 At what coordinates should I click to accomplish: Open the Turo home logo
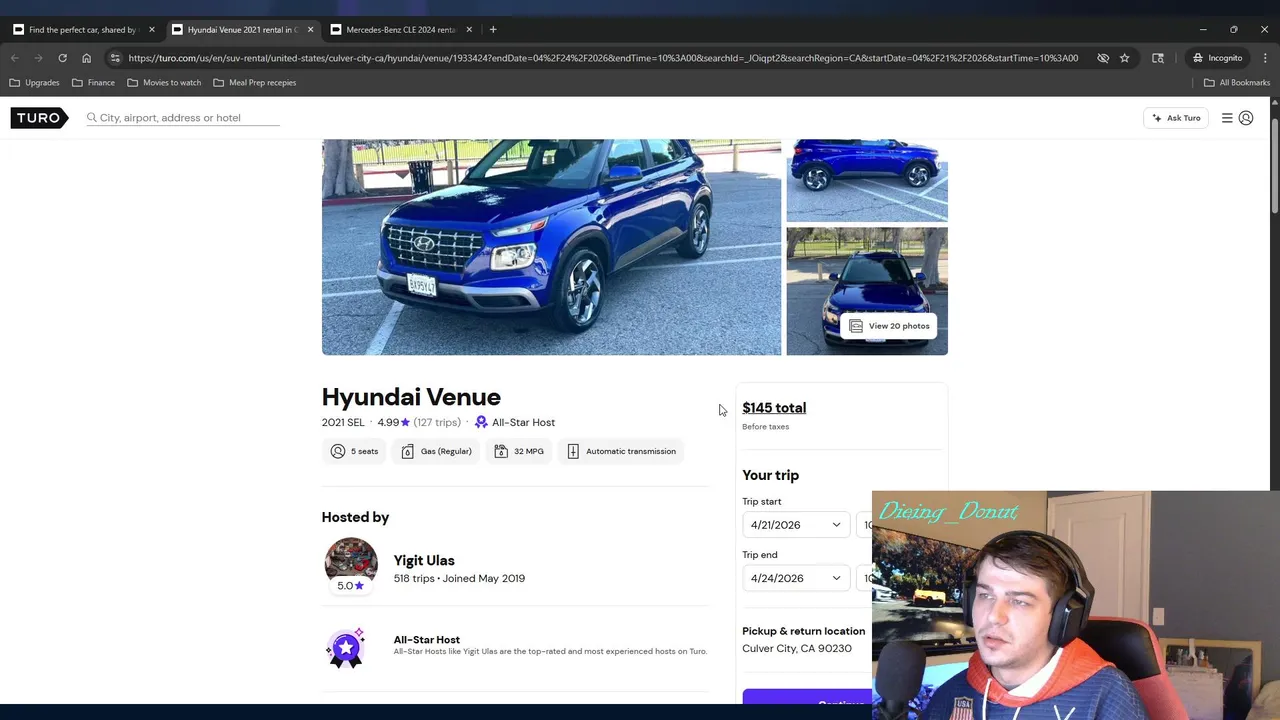point(39,118)
